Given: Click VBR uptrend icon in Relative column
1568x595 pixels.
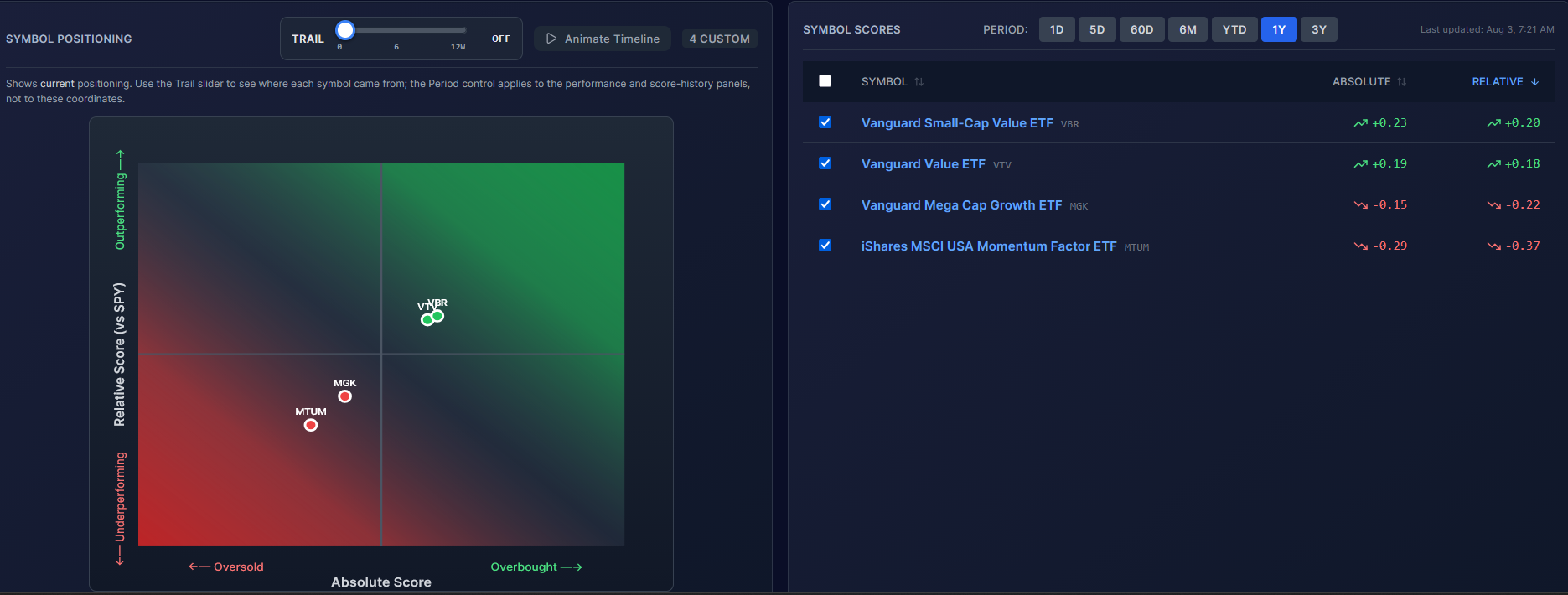Looking at the screenshot, I should point(1493,123).
